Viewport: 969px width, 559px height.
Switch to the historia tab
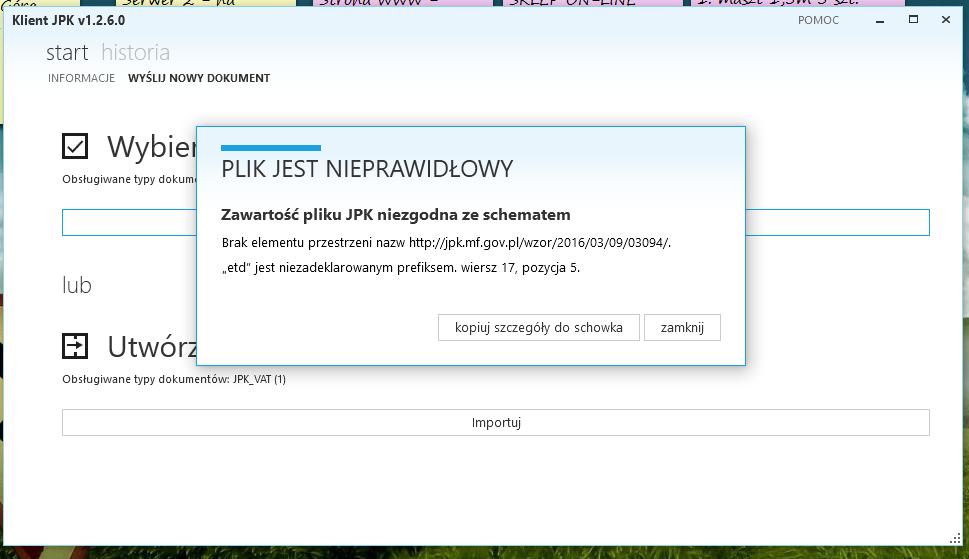point(135,53)
